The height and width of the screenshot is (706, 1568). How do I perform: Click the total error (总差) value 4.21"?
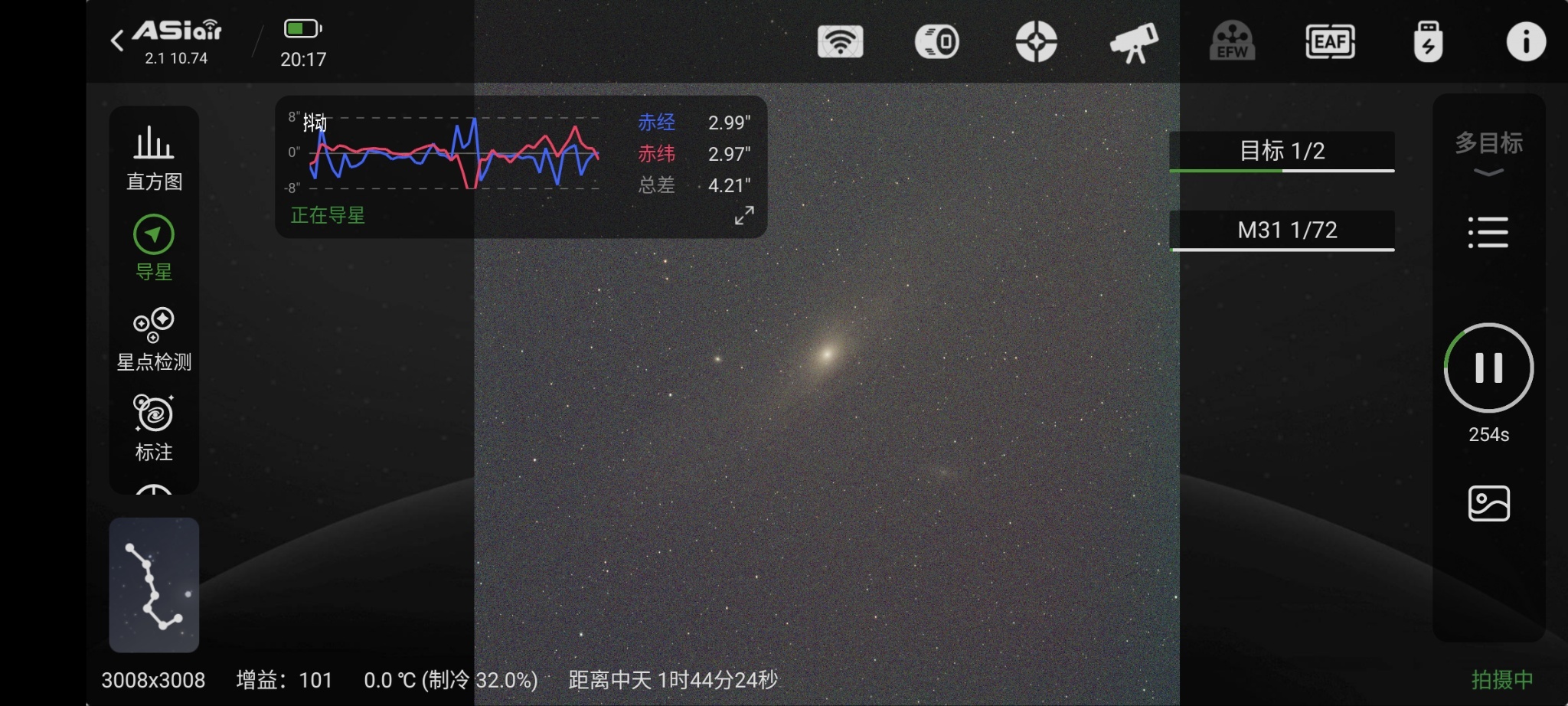click(729, 185)
